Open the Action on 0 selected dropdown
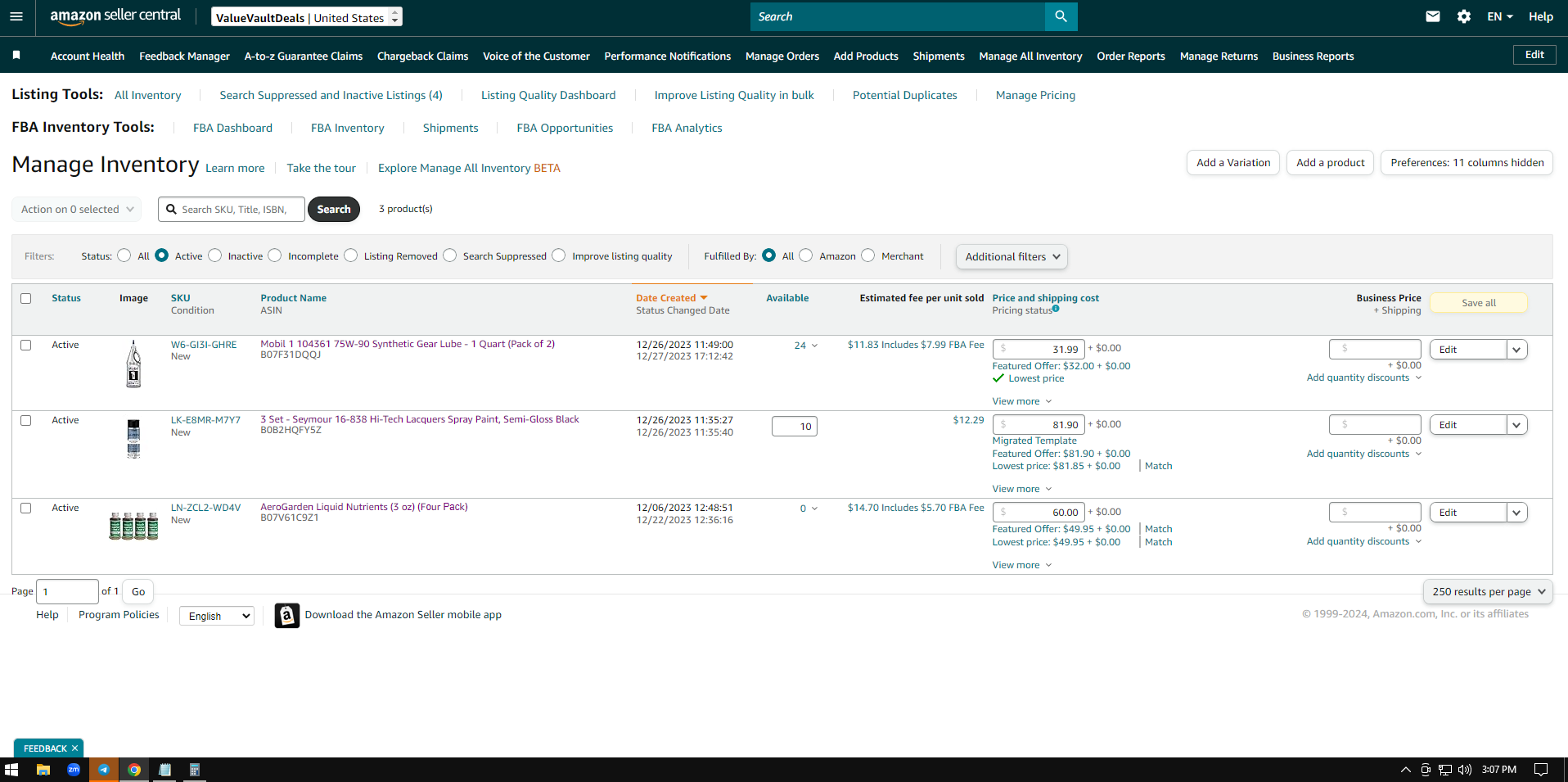 pyautogui.click(x=77, y=210)
